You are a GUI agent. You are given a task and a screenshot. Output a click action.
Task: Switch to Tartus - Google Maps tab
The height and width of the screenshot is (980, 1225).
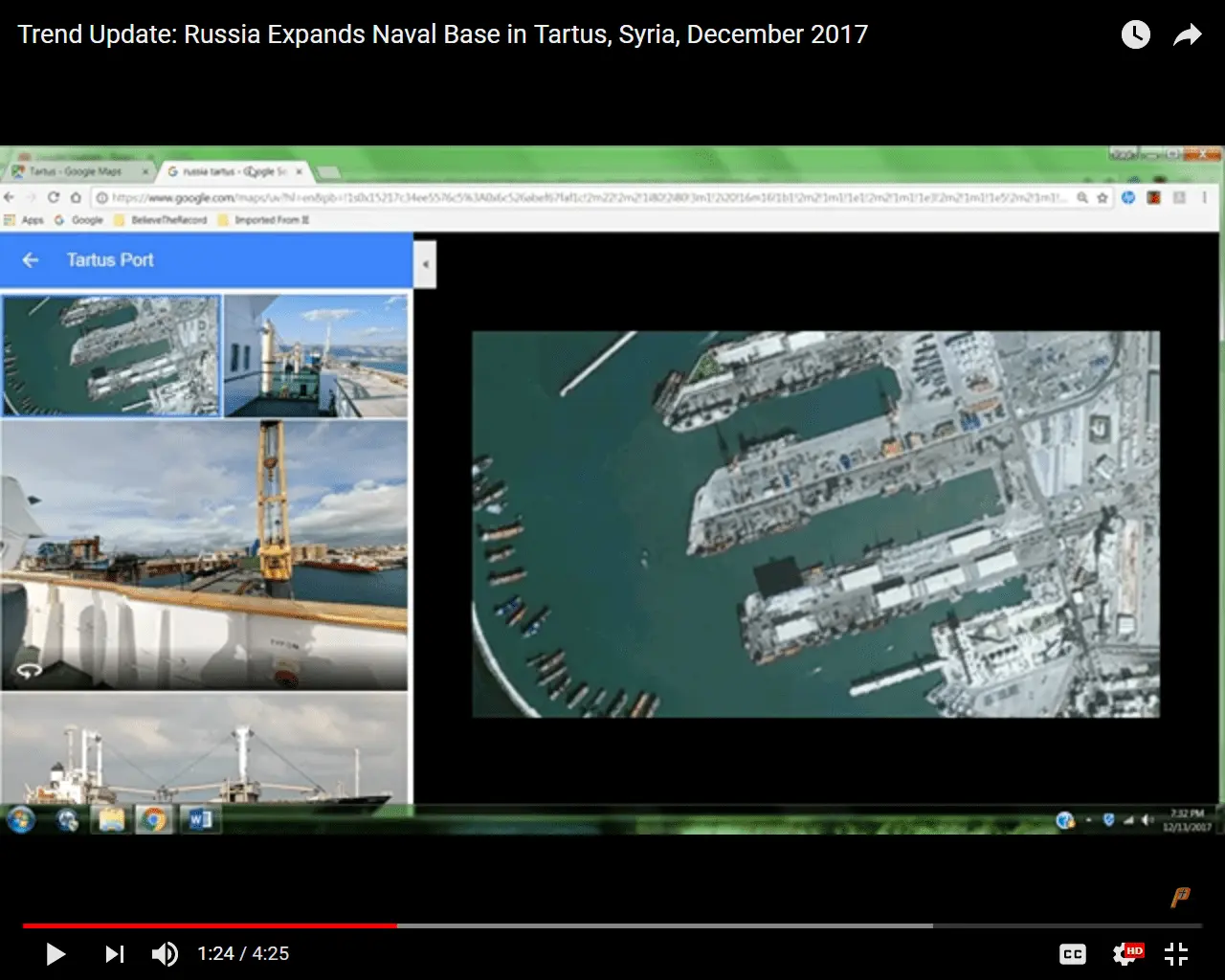click(77, 171)
